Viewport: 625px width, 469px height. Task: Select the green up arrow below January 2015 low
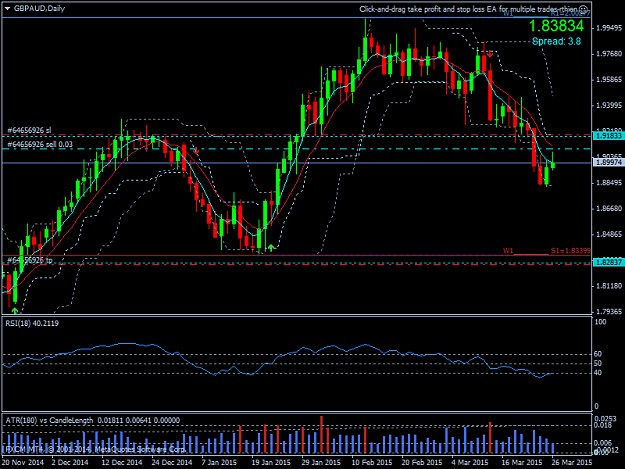click(271, 248)
